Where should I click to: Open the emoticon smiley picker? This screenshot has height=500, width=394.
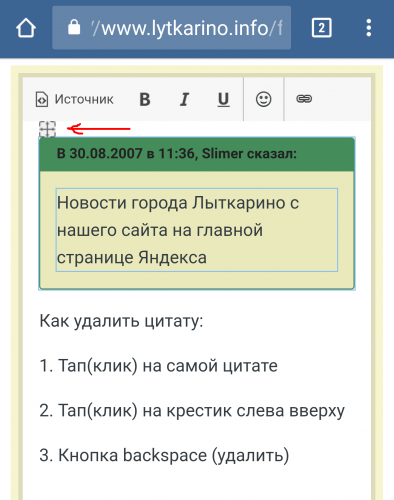pyautogui.click(x=263, y=99)
